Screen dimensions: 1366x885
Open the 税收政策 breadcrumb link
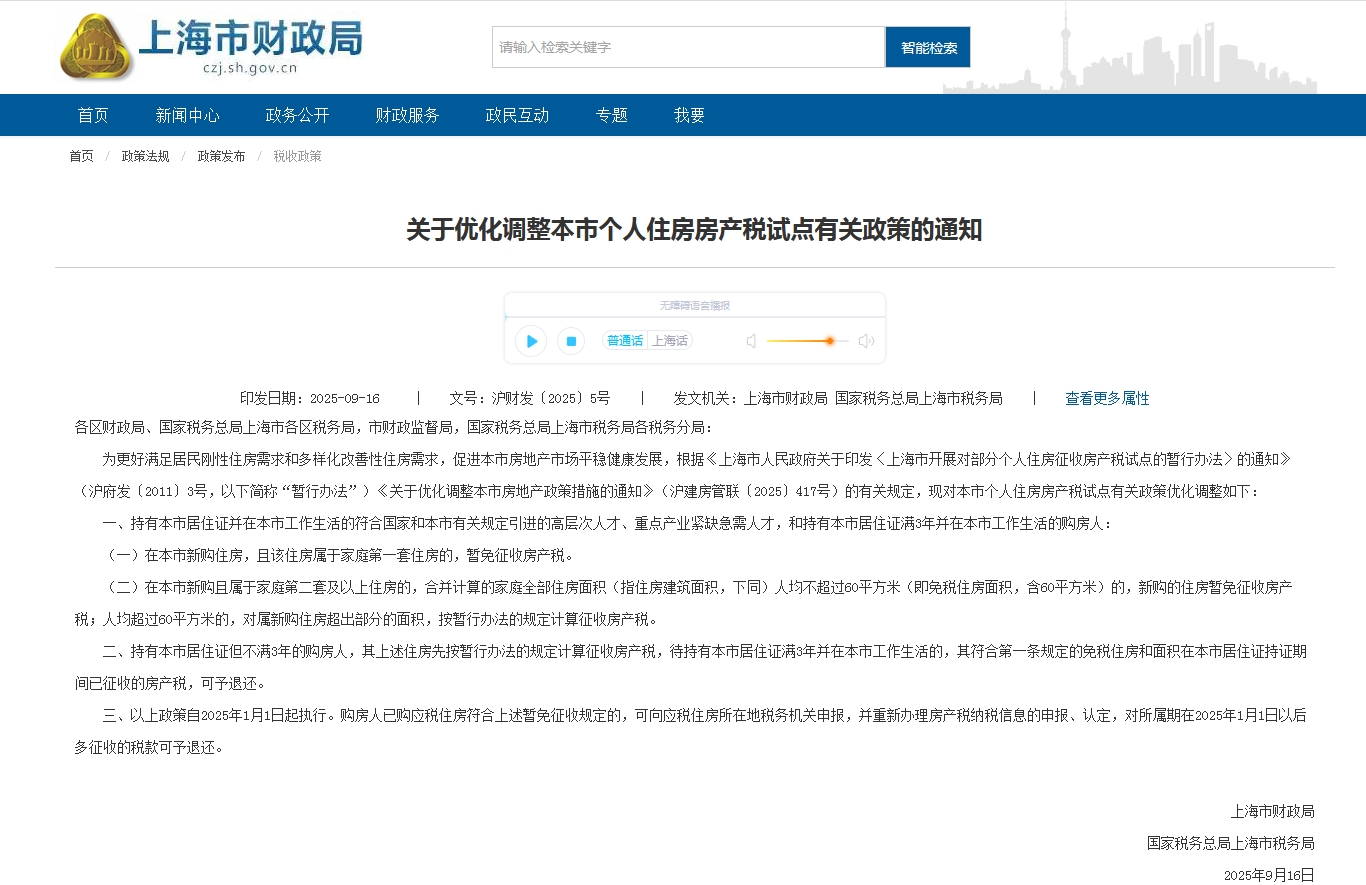298,156
